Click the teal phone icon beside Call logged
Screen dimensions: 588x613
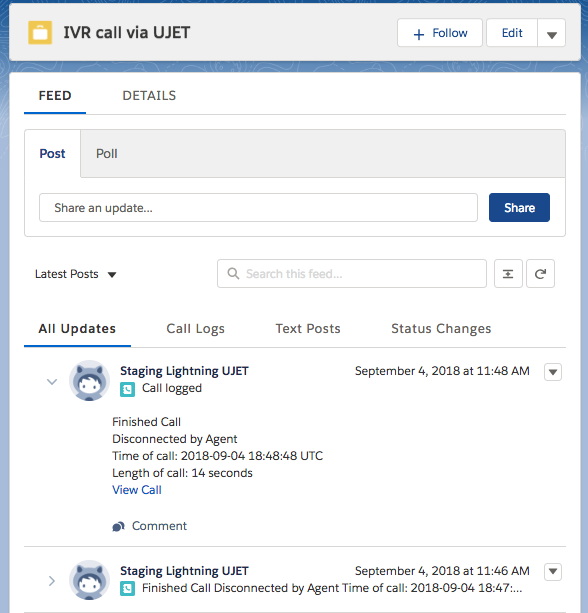coord(127,389)
